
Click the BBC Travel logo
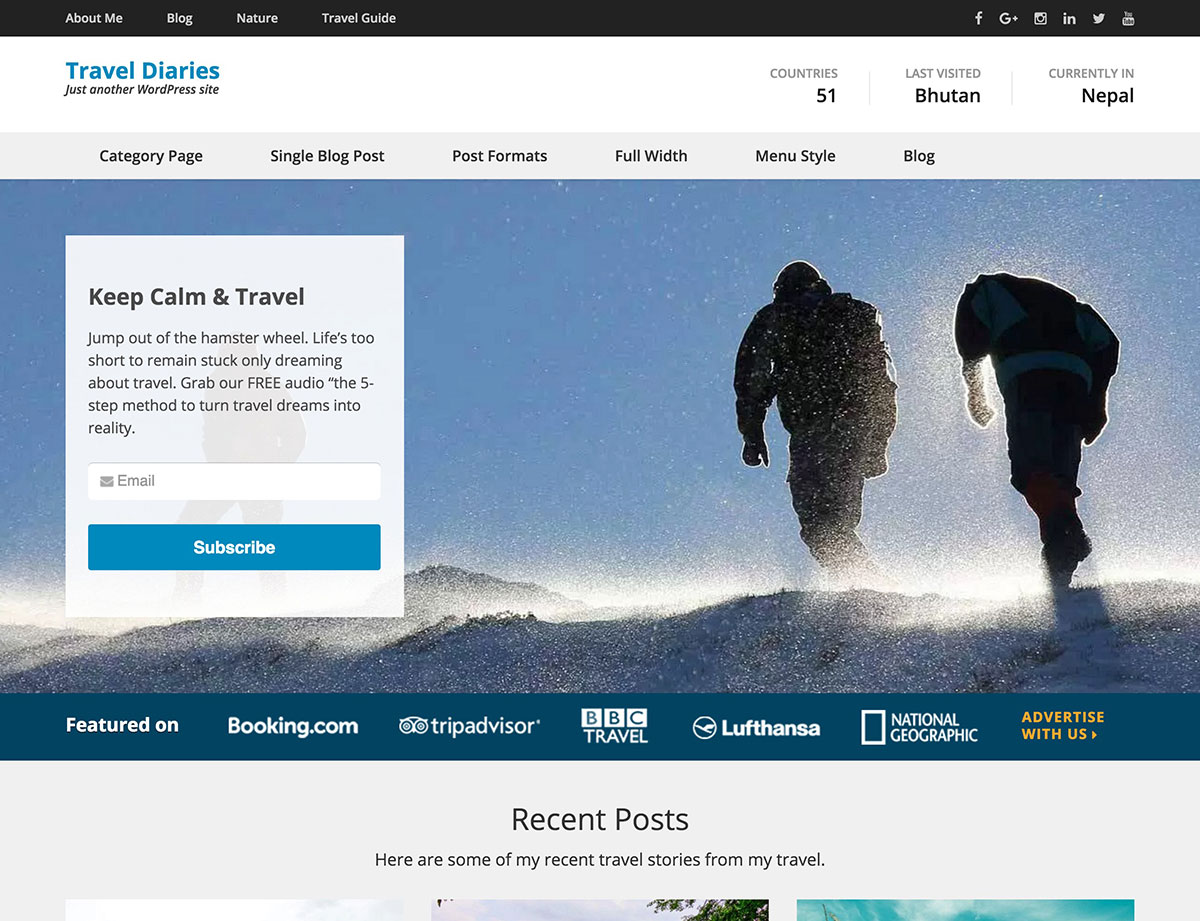click(x=615, y=726)
